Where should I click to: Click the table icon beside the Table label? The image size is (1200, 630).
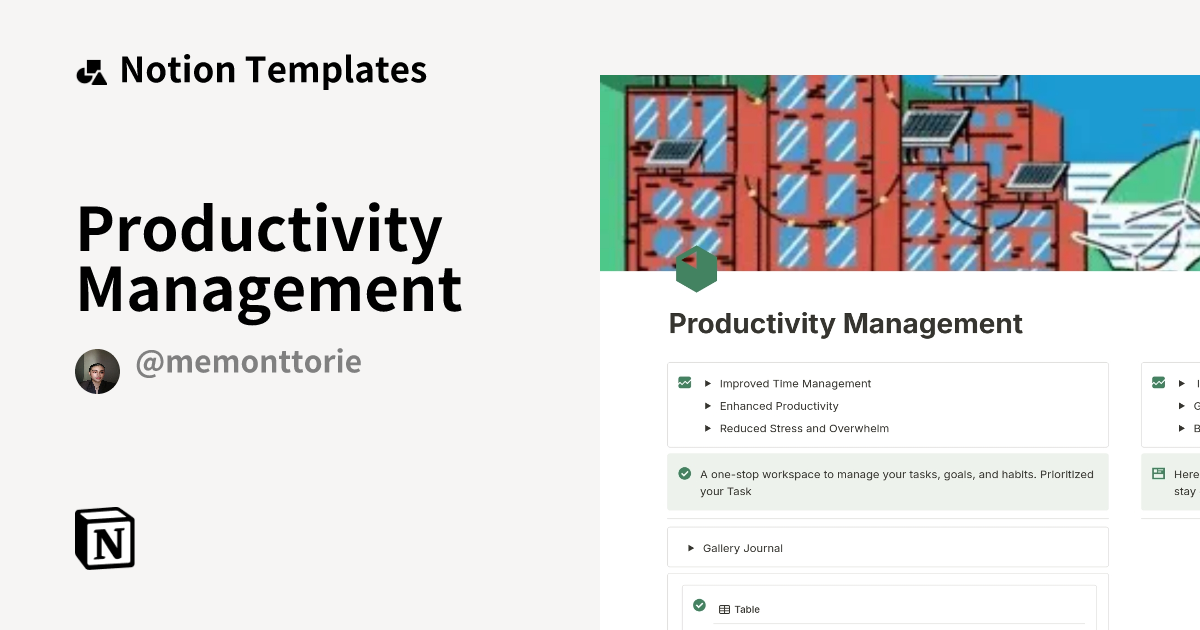[723, 609]
